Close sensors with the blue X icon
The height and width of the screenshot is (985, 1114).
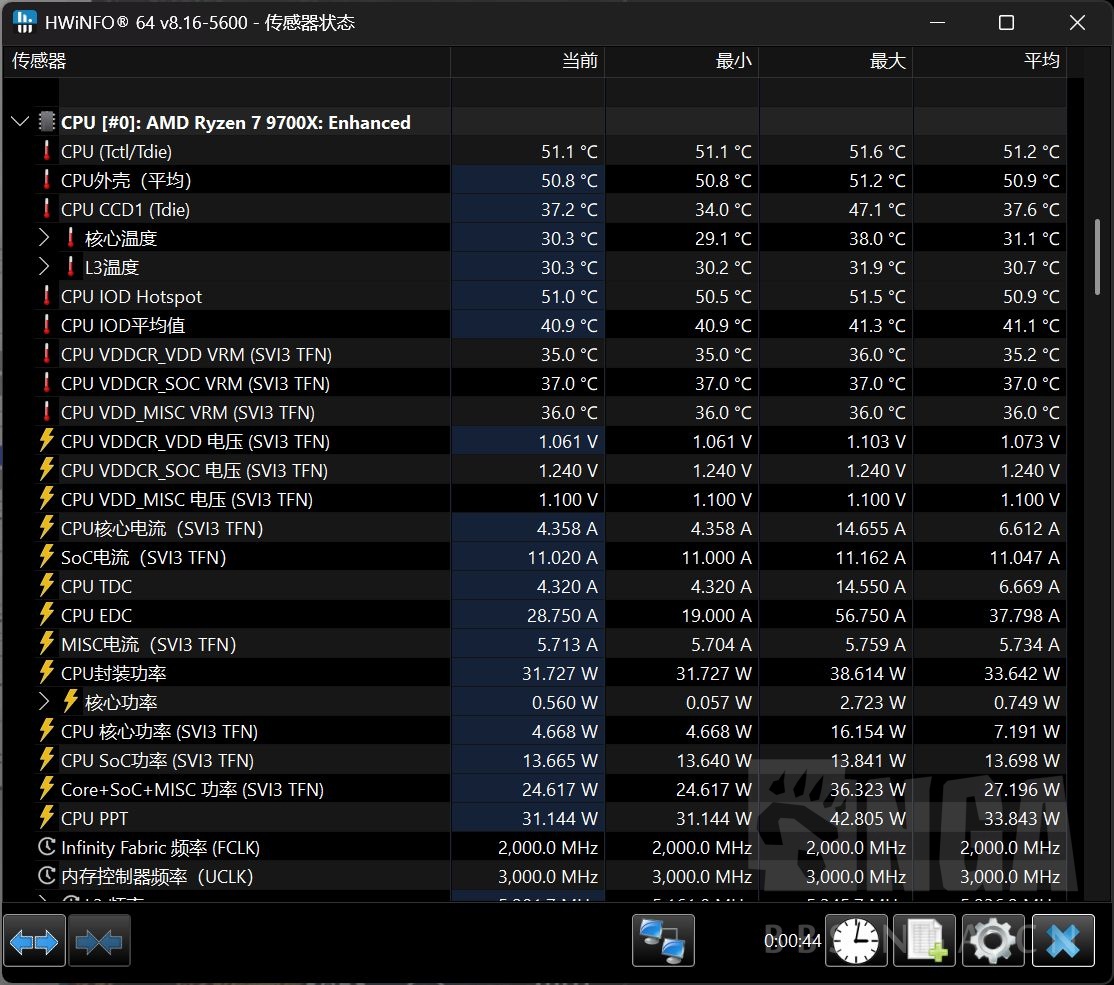(x=1063, y=942)
